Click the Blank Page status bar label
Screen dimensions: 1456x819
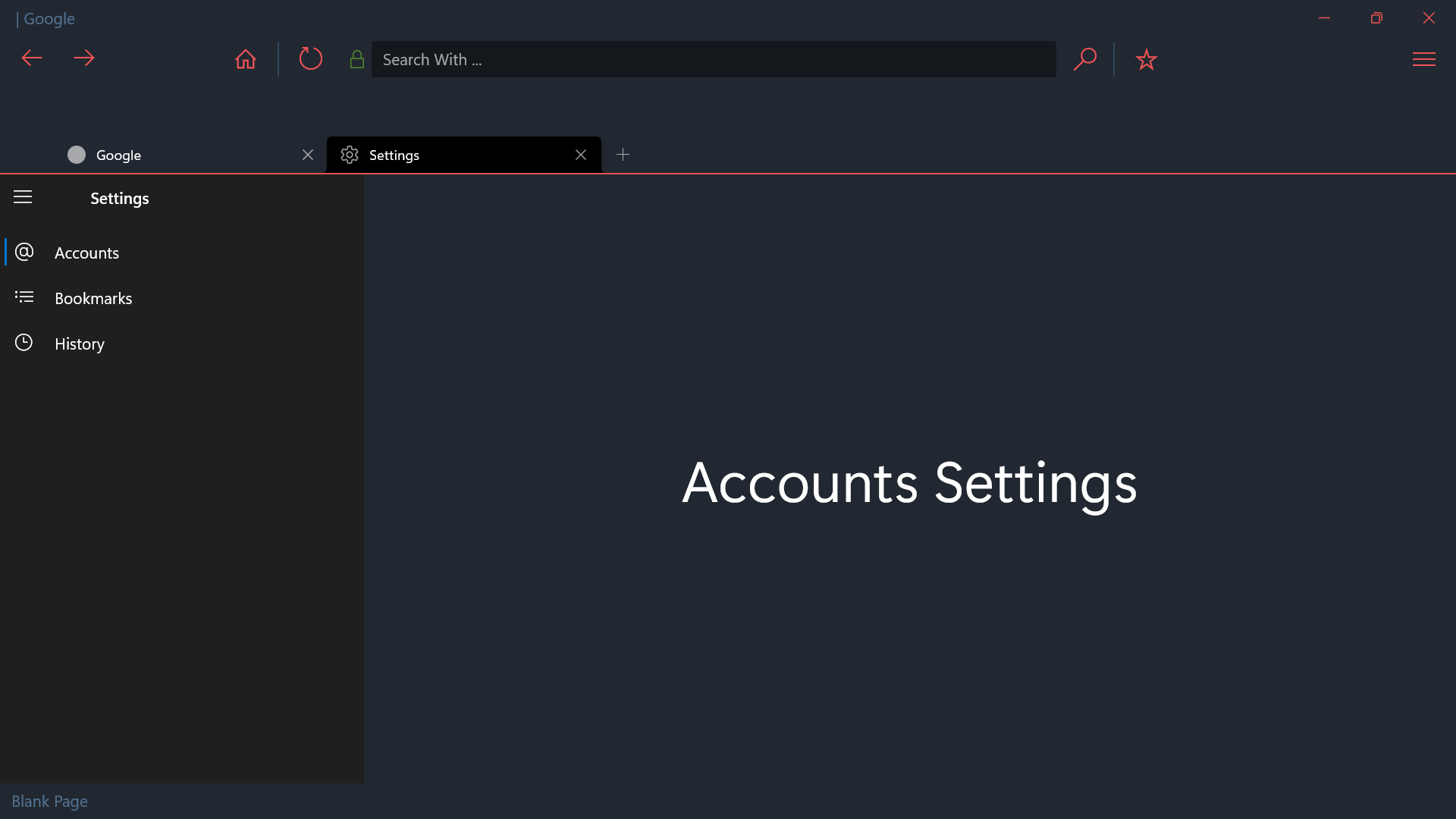(49, 801)
